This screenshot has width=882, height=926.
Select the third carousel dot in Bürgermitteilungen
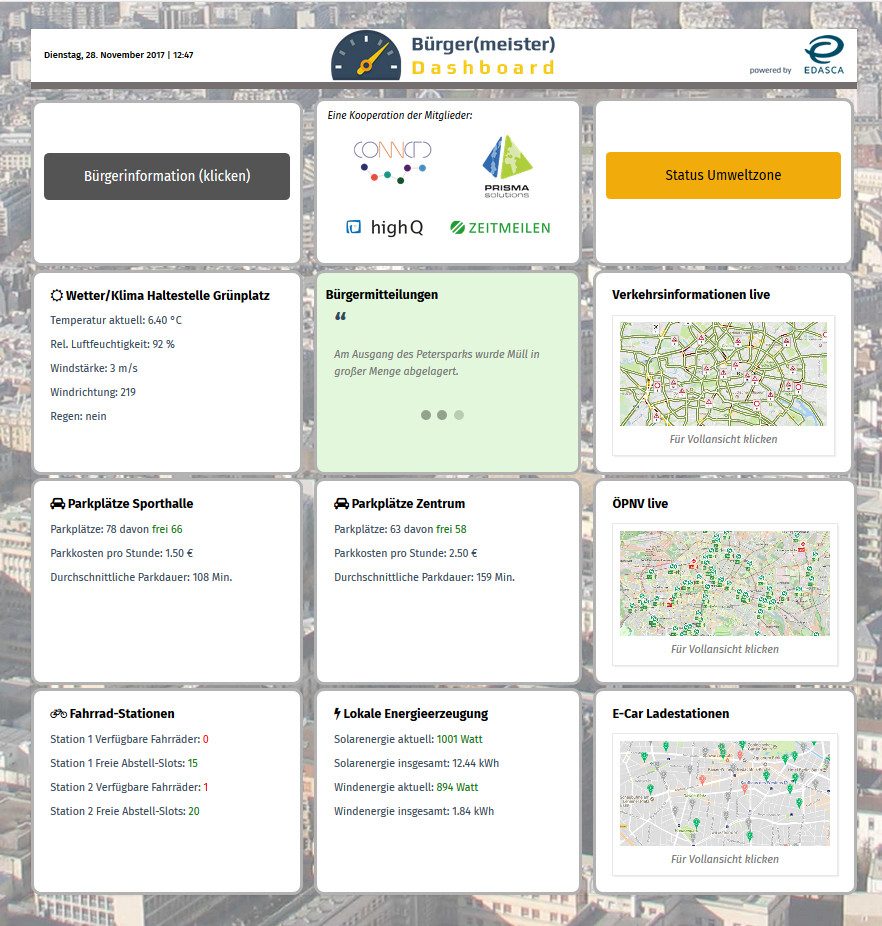(459, 415)
